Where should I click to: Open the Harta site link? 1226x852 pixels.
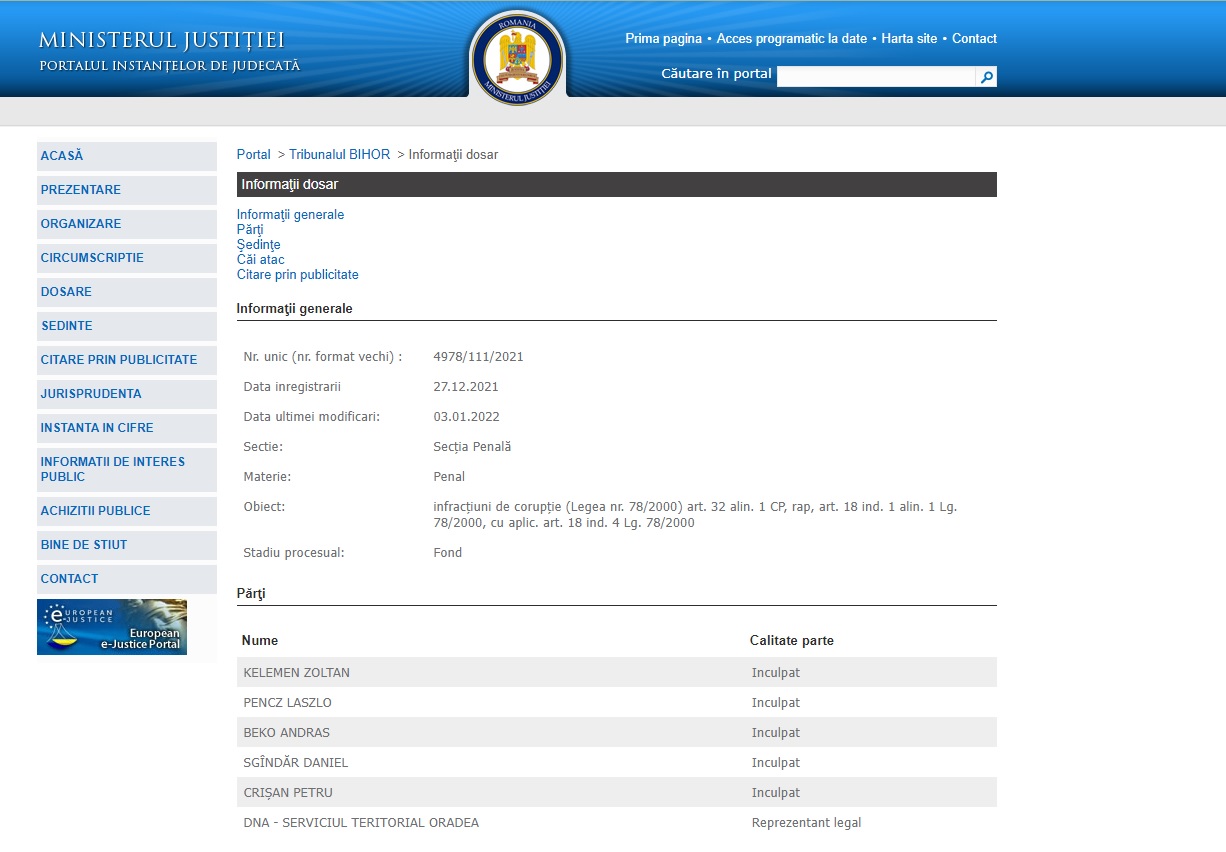[x=909, y=39]
